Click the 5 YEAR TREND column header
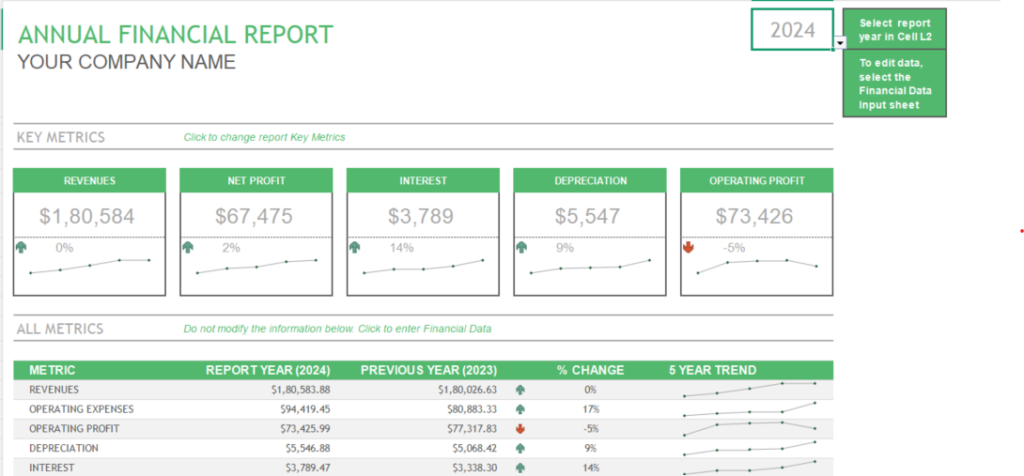 pyautogui.click(x=712, y=370)
